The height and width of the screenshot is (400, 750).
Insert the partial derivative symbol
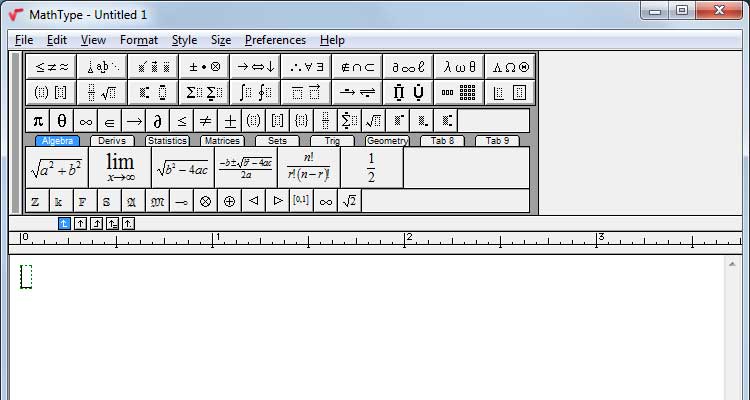(x=158, y=121)
